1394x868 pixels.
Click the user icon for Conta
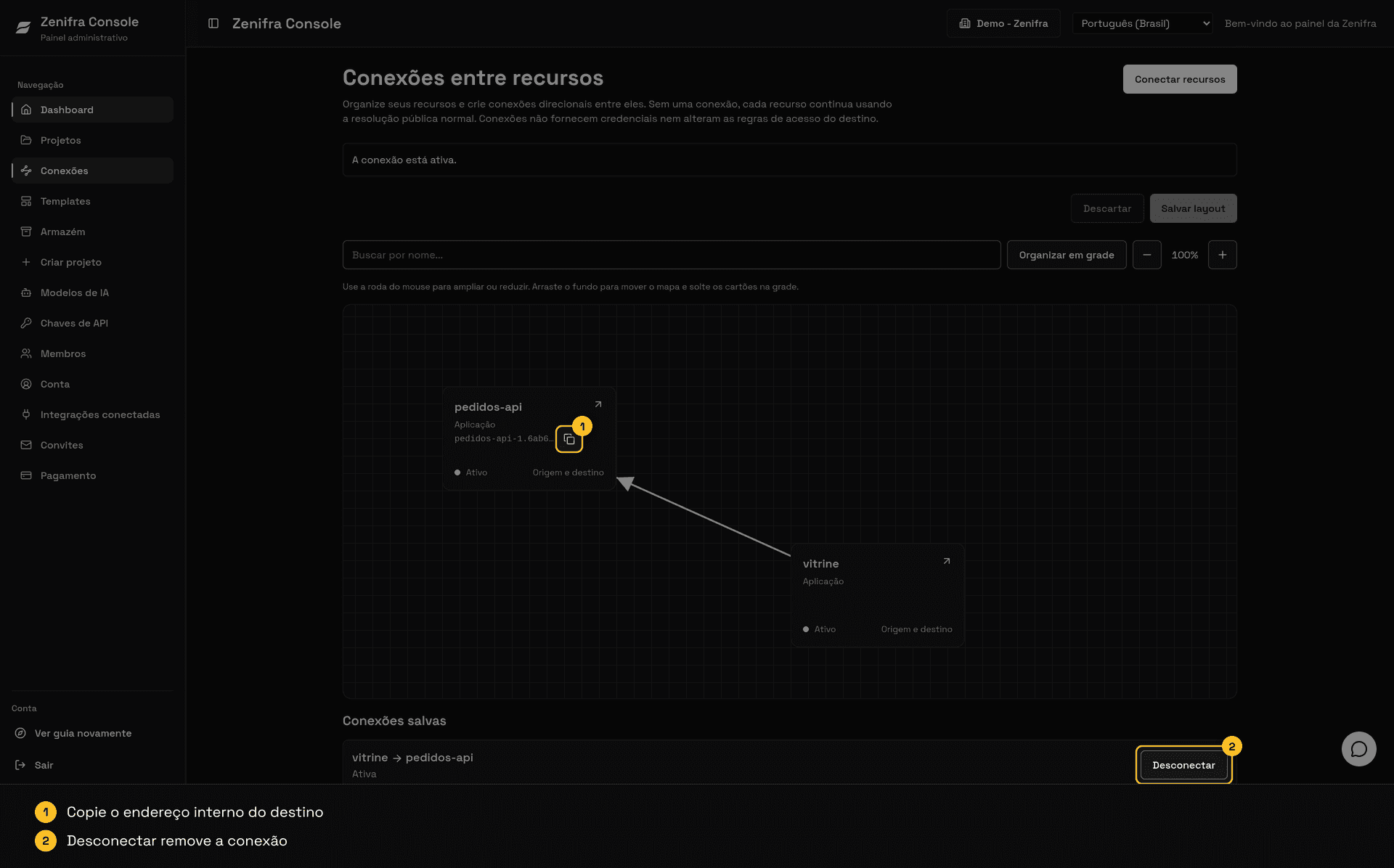26,384
